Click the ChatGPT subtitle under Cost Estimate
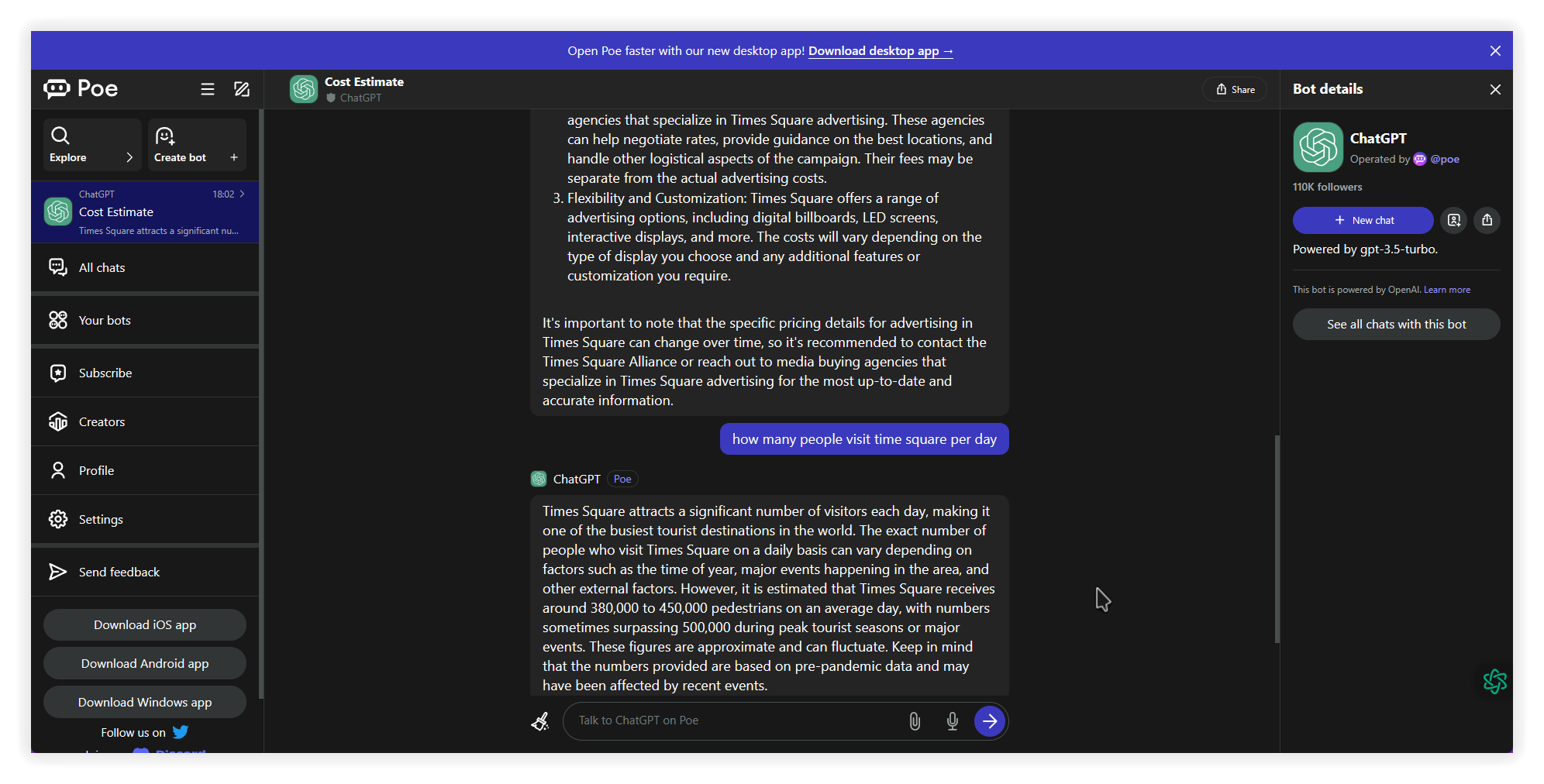 (360, 98)
